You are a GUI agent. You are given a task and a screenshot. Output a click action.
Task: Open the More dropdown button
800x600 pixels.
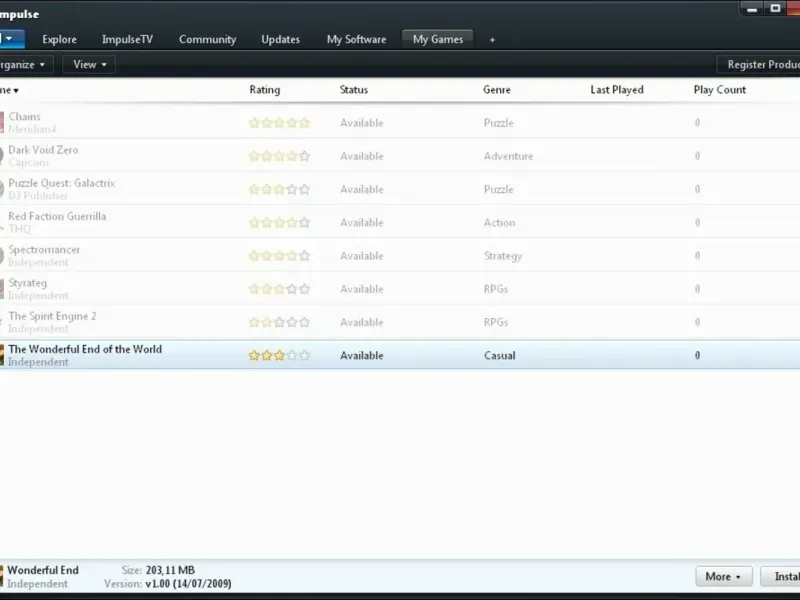tap(723, 577)
